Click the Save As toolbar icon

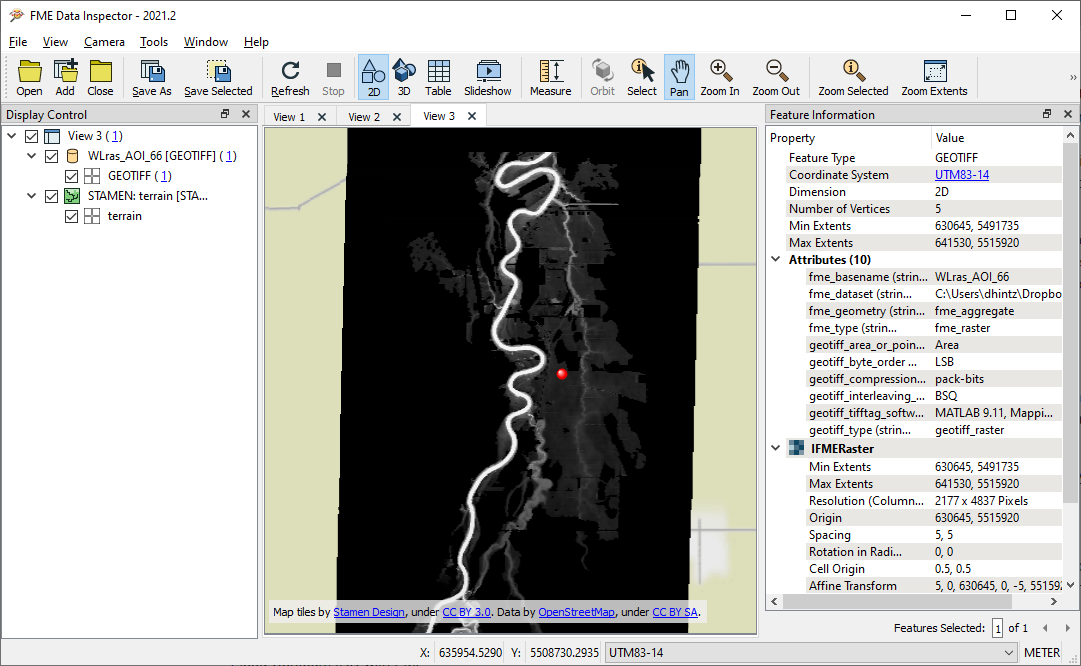pyautogui.click(x=152, y=77)
